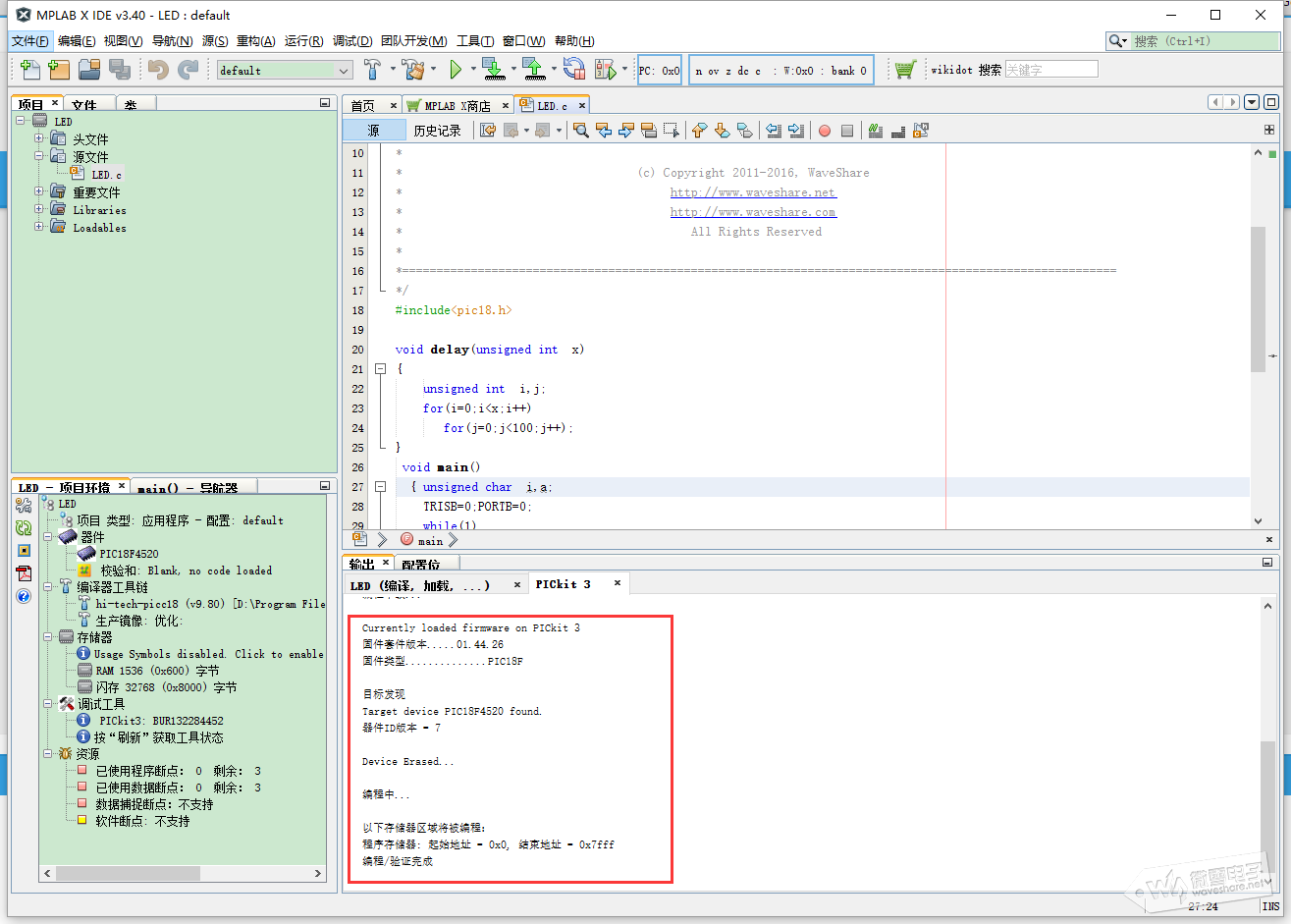
Task: Open the 工具(T) menu
Action: (475, 41)
